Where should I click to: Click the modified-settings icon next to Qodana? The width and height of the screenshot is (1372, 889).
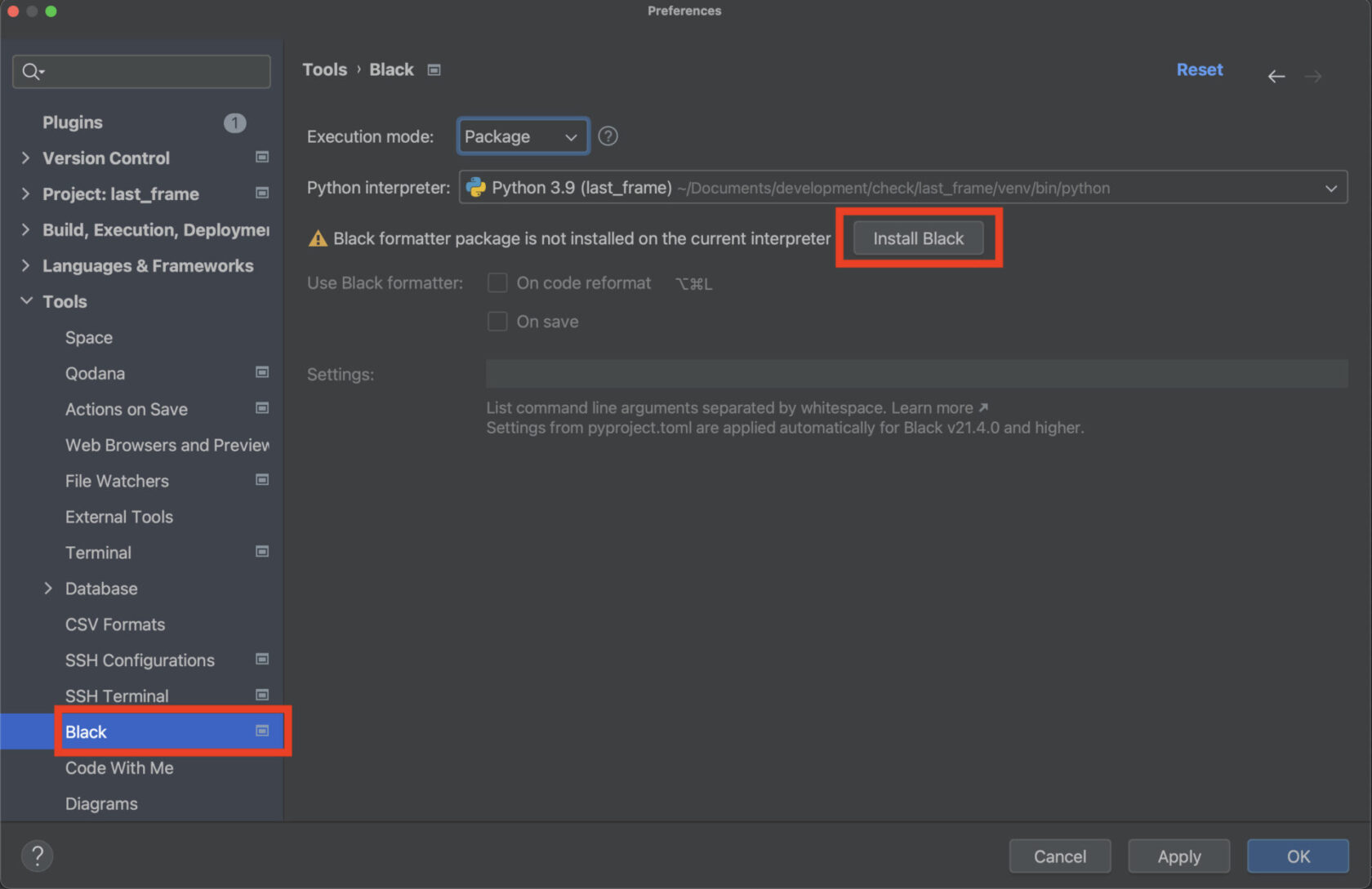[262, 372]
